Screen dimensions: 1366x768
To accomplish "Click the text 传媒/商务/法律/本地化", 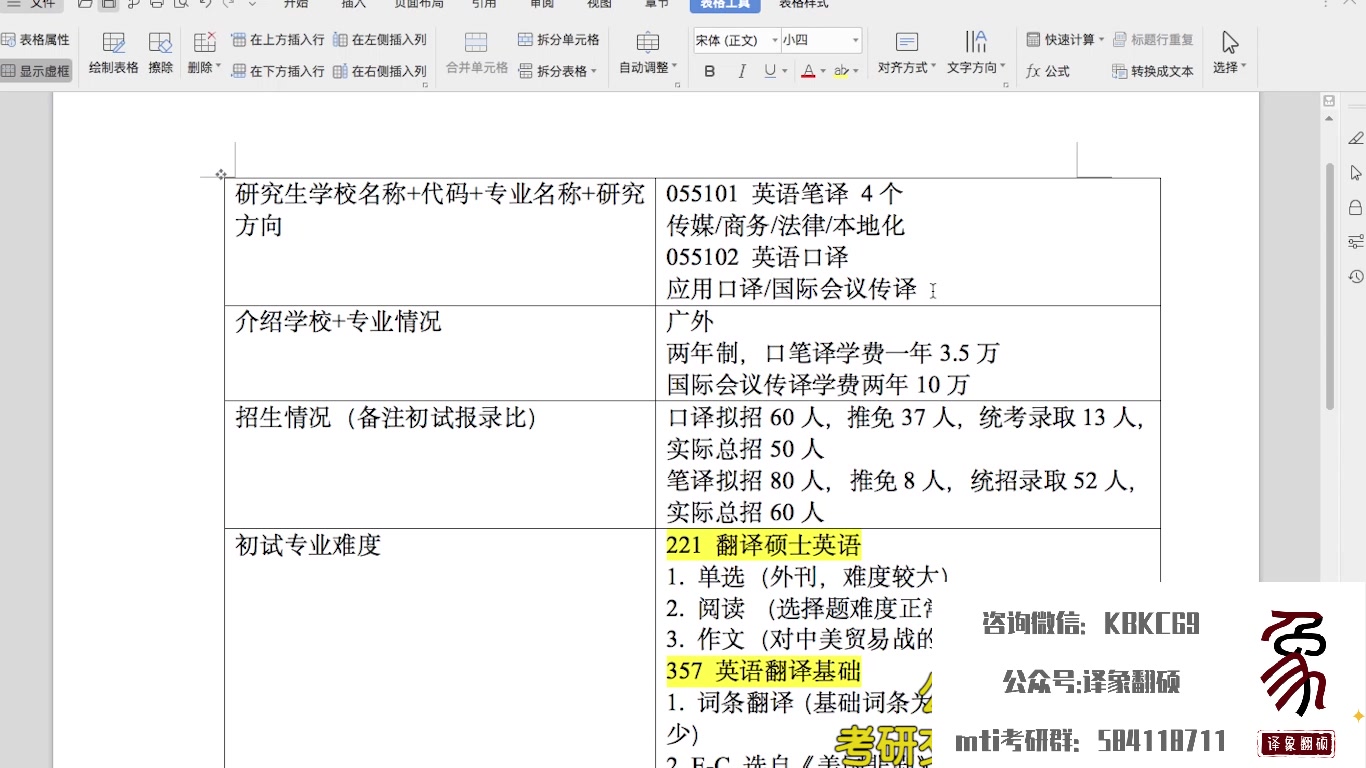I will pyautogui.click(x=786, y=226).
